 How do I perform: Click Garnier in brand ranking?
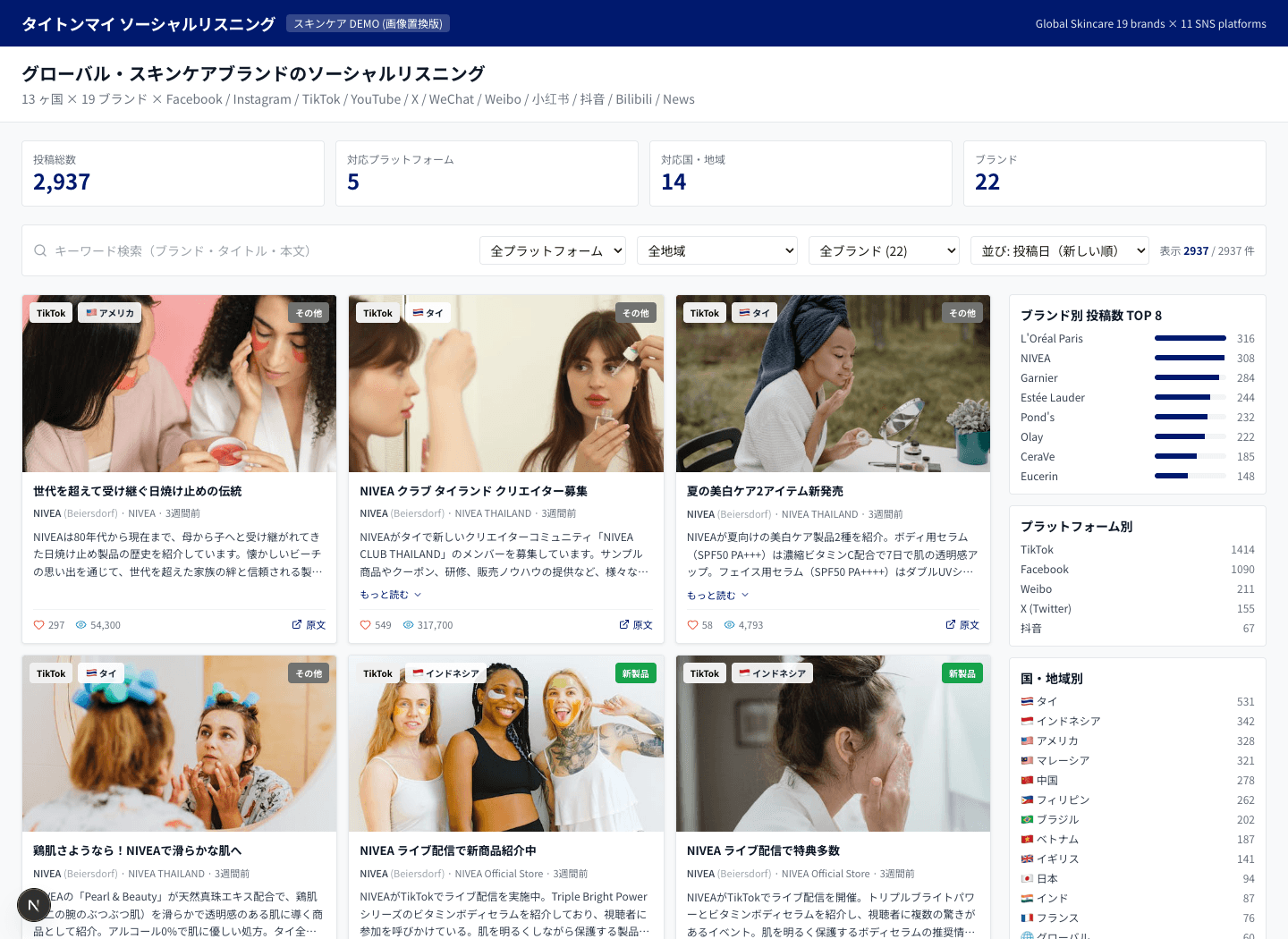1138,377
